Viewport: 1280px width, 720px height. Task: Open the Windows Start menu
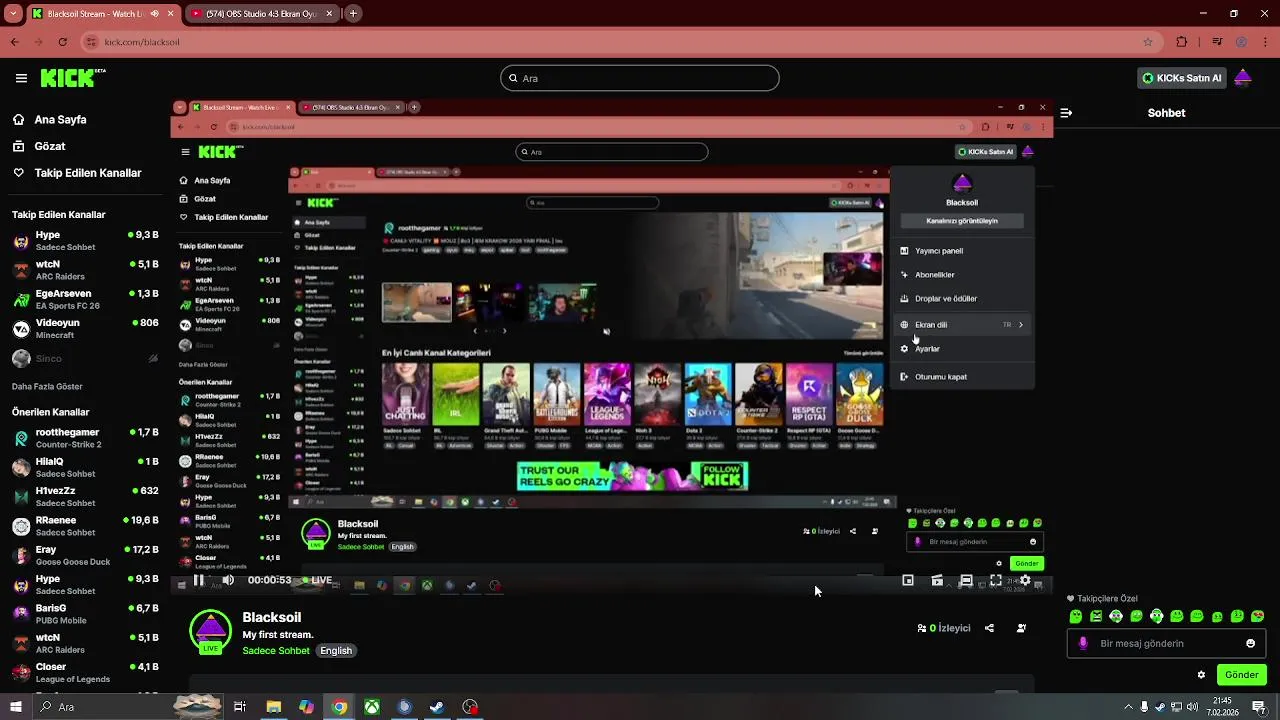click(15, 707)
